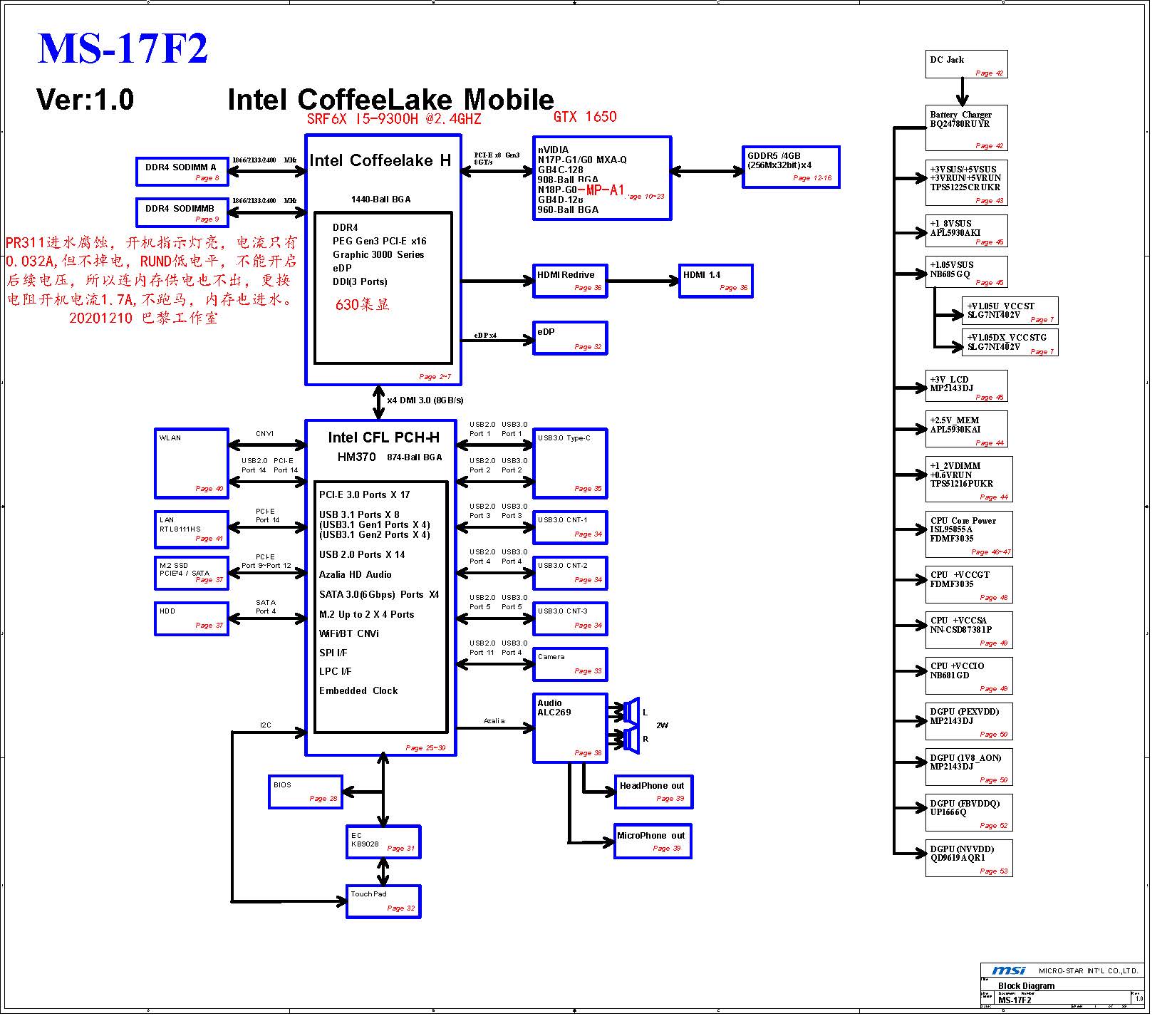Click the HDD block

click(x=192, y=618)
